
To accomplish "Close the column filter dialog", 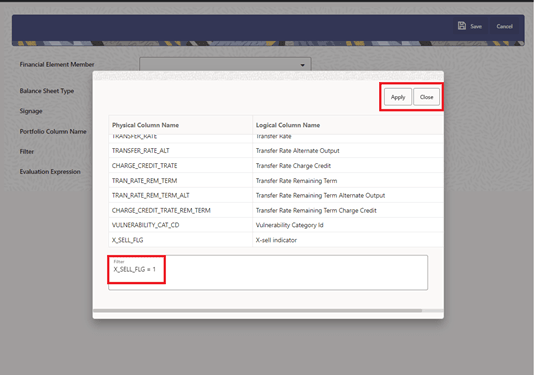I will 426,97.
